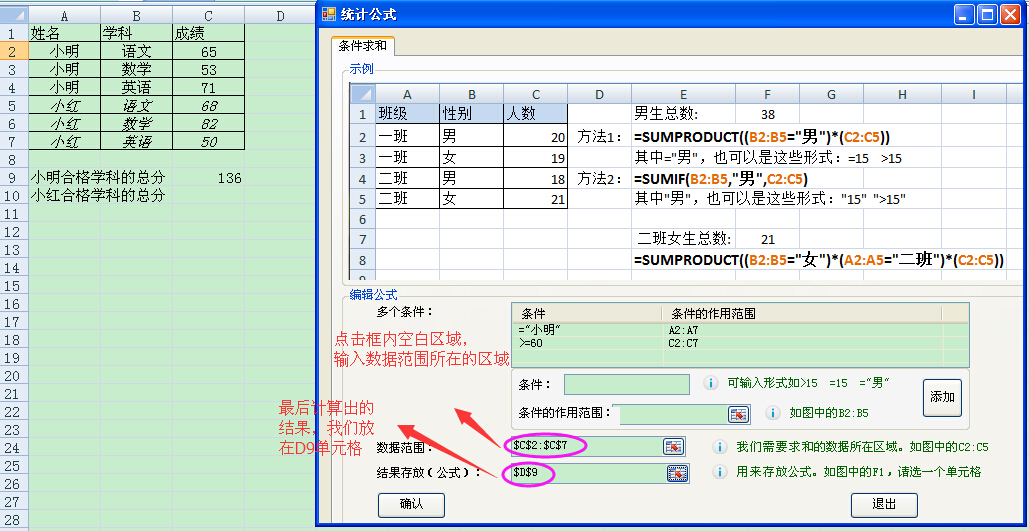Click info icon beside 数据范围 hint
Screen dimensions: 1029x531
pos(719,447)
